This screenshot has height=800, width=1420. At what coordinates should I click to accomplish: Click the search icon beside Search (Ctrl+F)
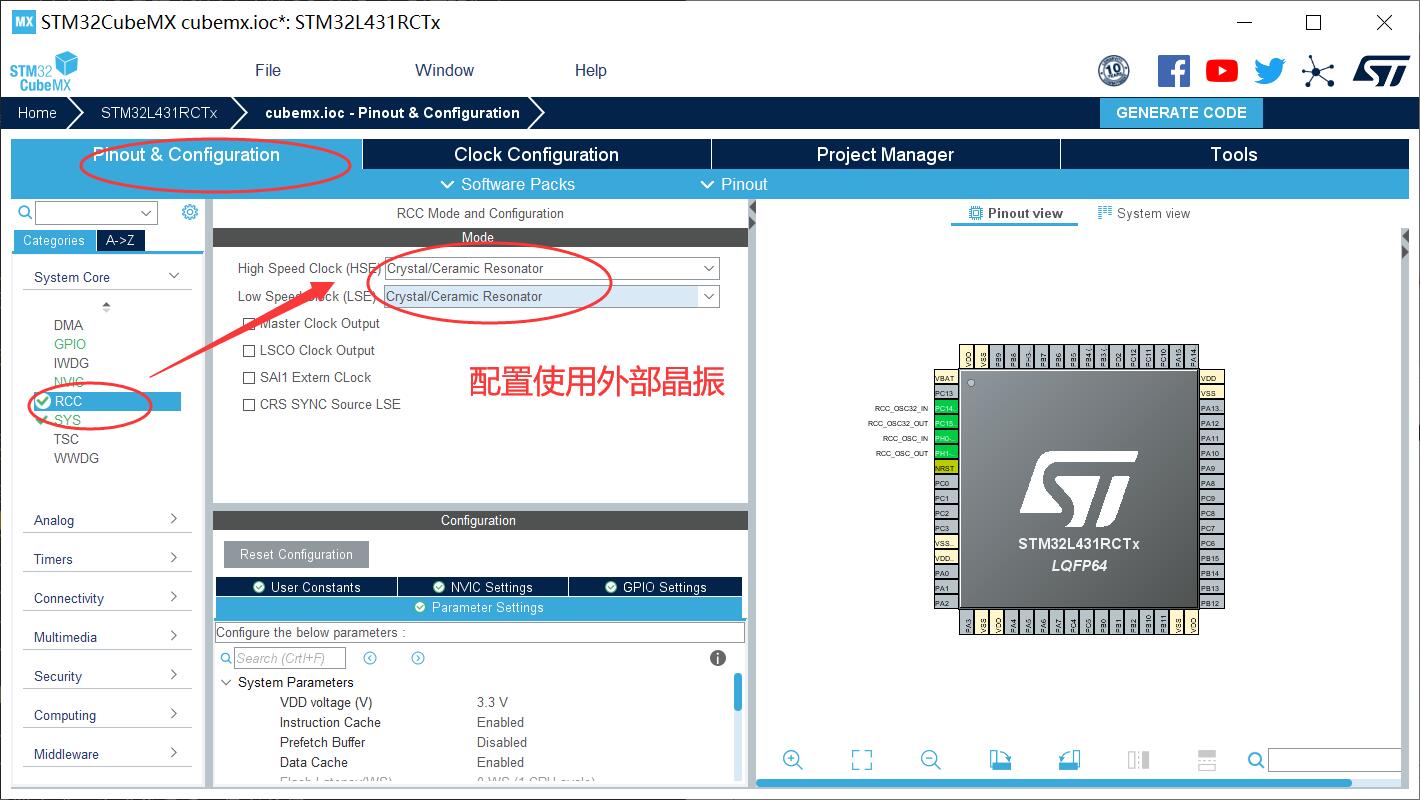(226, 658)
